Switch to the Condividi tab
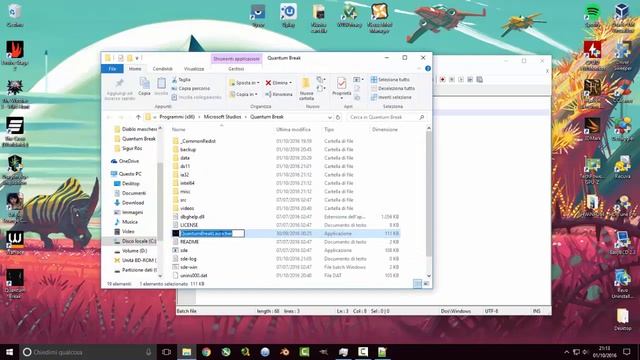The height and width of the screenshot is (360, 640). 162,69
